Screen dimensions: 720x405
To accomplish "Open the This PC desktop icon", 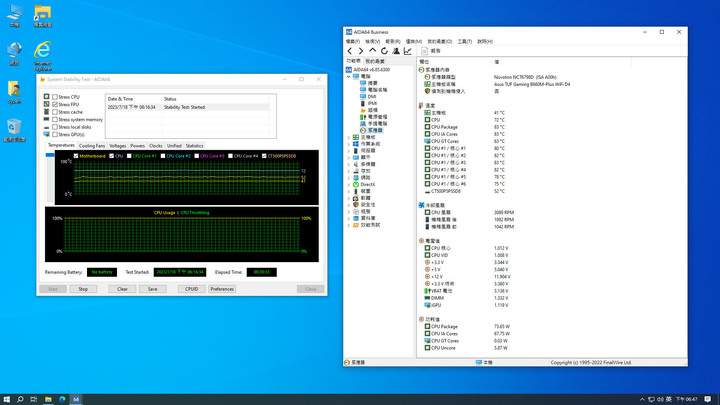I will 14,16.
